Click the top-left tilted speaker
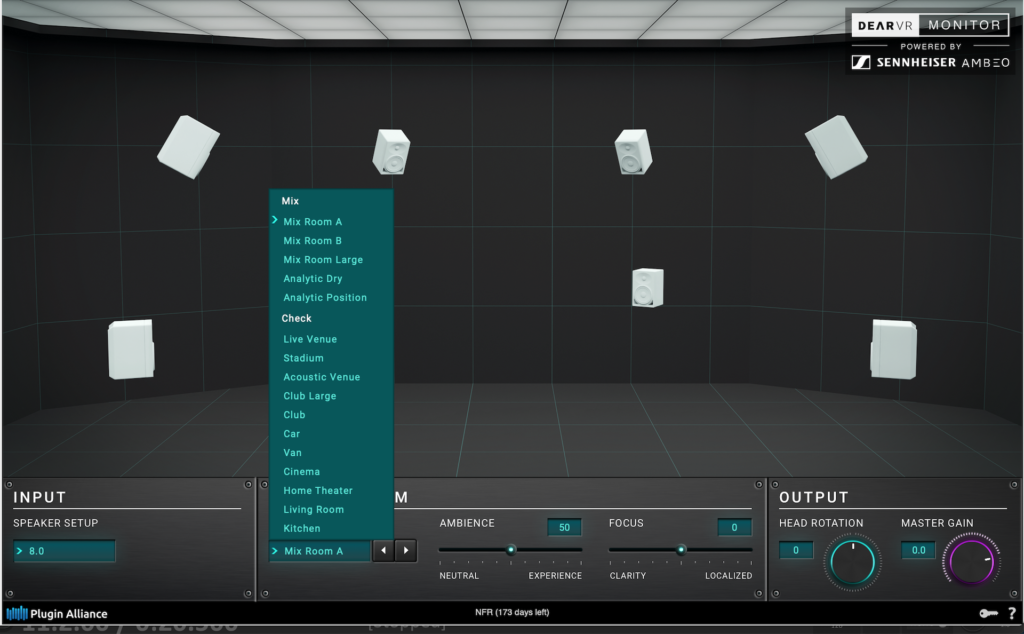 (x=188, y=146)
